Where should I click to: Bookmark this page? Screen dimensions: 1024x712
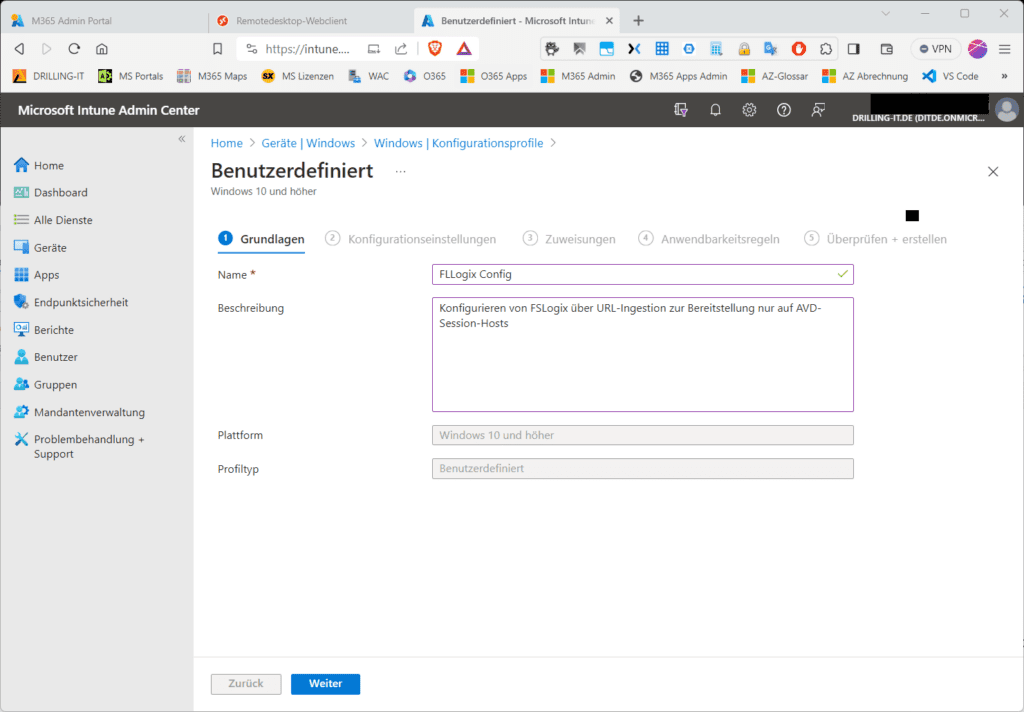click(217, 49)
